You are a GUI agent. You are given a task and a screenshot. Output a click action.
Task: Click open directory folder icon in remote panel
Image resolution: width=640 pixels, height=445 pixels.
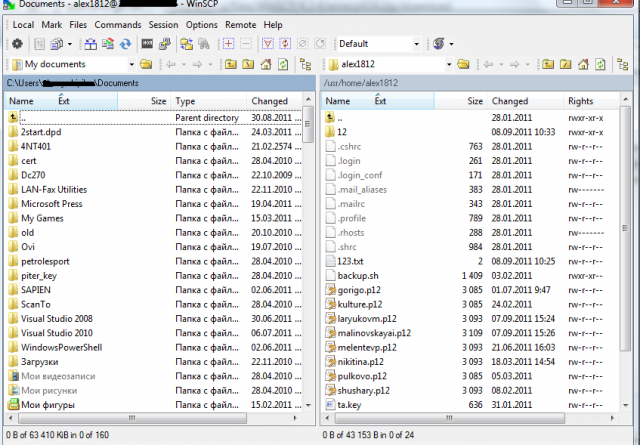(x=463, y=64)
